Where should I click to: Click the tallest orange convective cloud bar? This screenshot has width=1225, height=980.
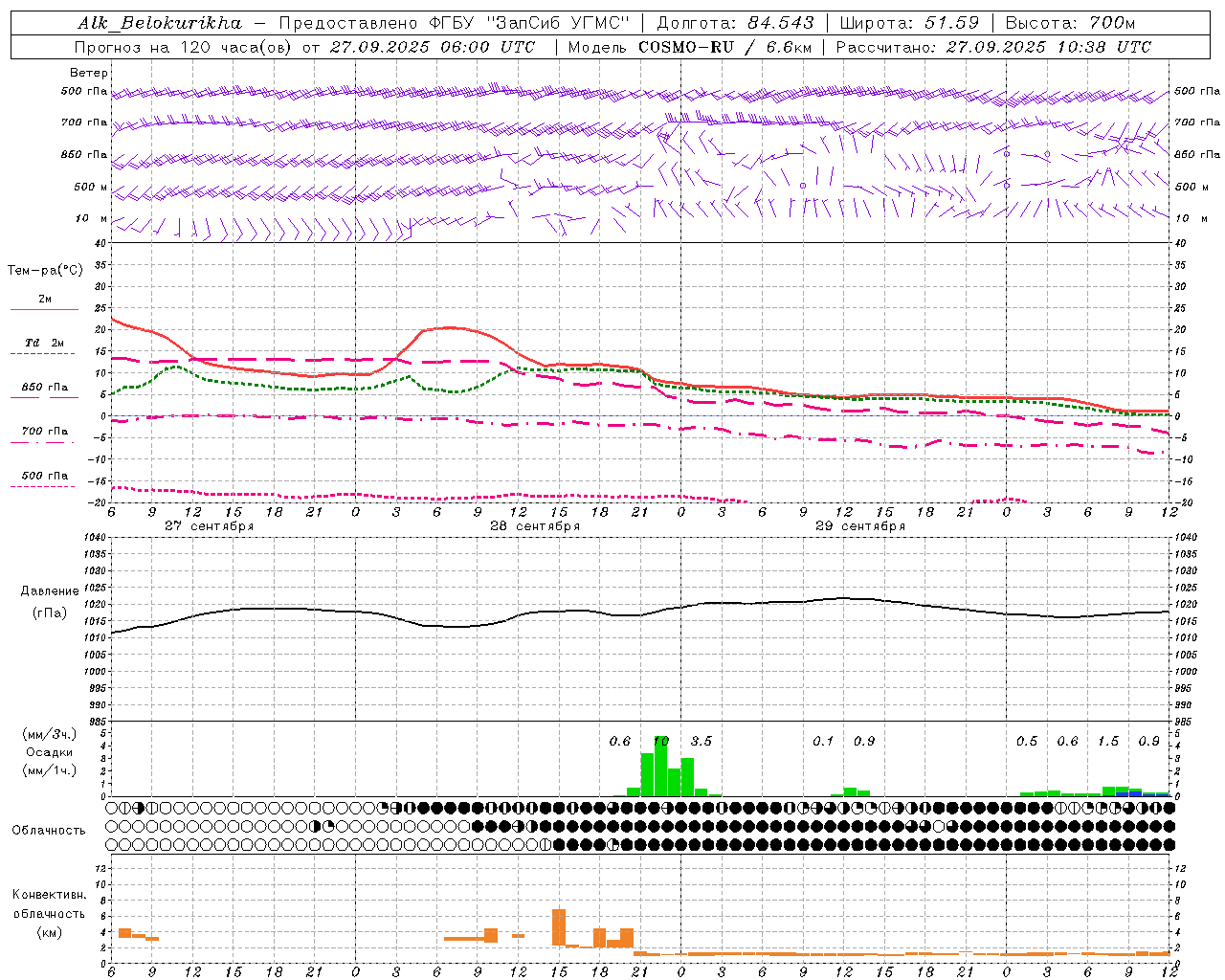[x=559, y=927]
